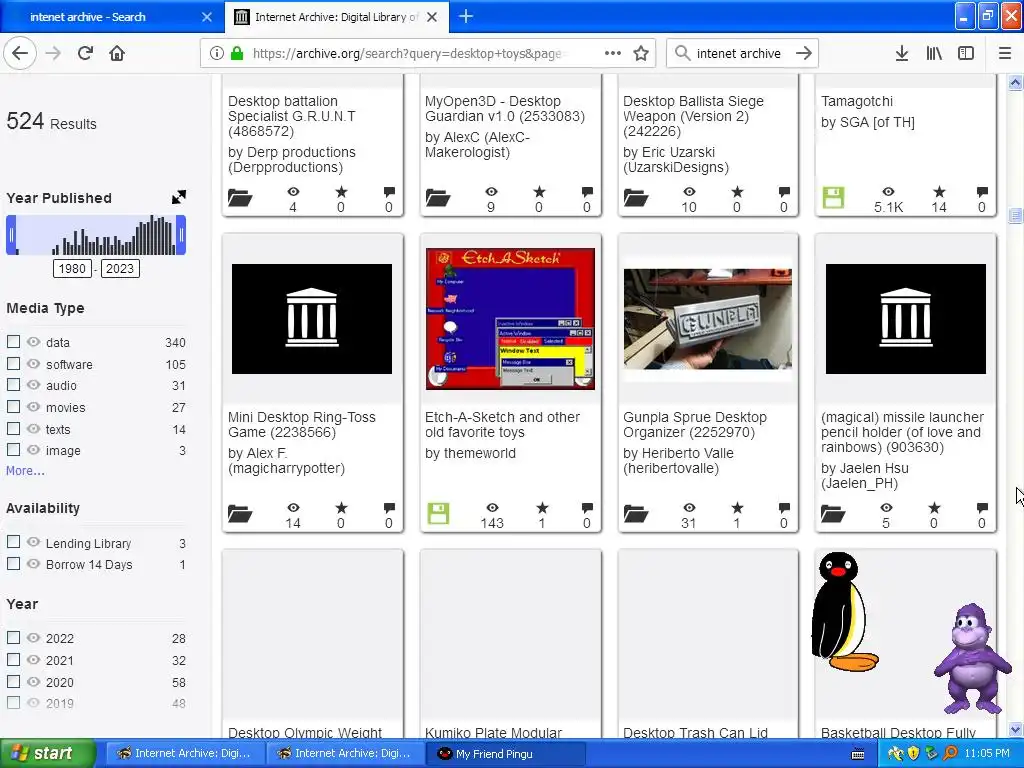The width and height of the screenshot is (1024, 768).
Task: Close the Internet Archive Digital Library tab
Action: 432,17
